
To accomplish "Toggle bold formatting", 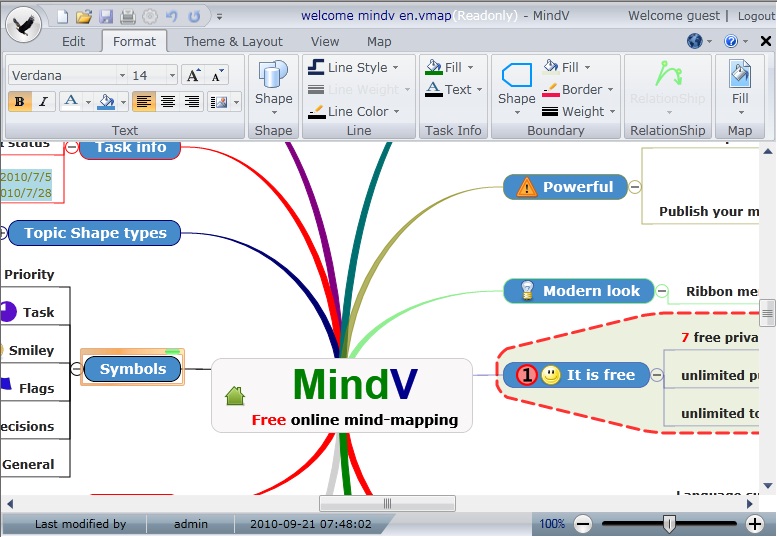I will tap(20, 102).
